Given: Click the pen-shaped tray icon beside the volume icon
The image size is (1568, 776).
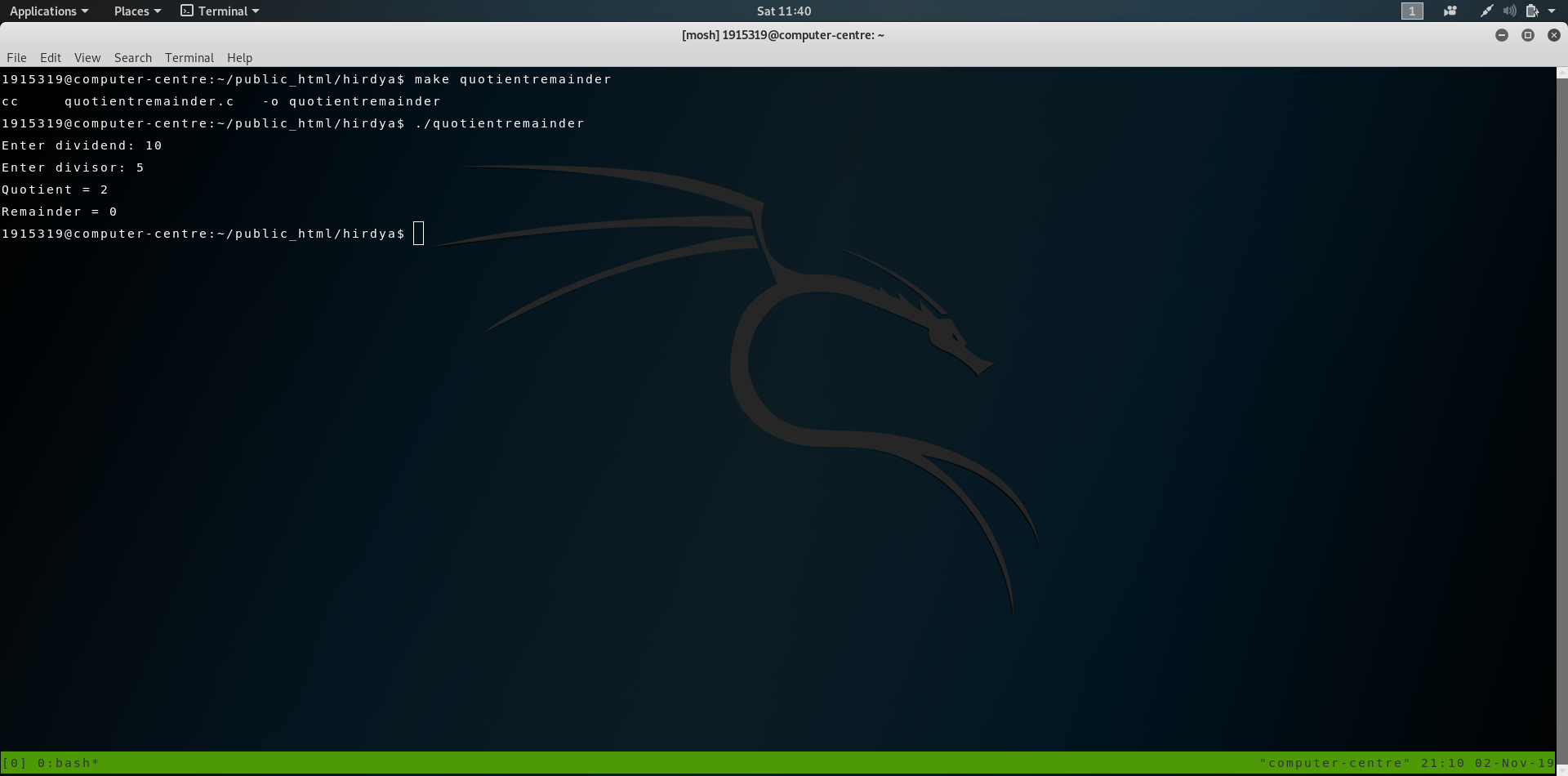Looking at the screenshot, I should (x=1486, y=11).
